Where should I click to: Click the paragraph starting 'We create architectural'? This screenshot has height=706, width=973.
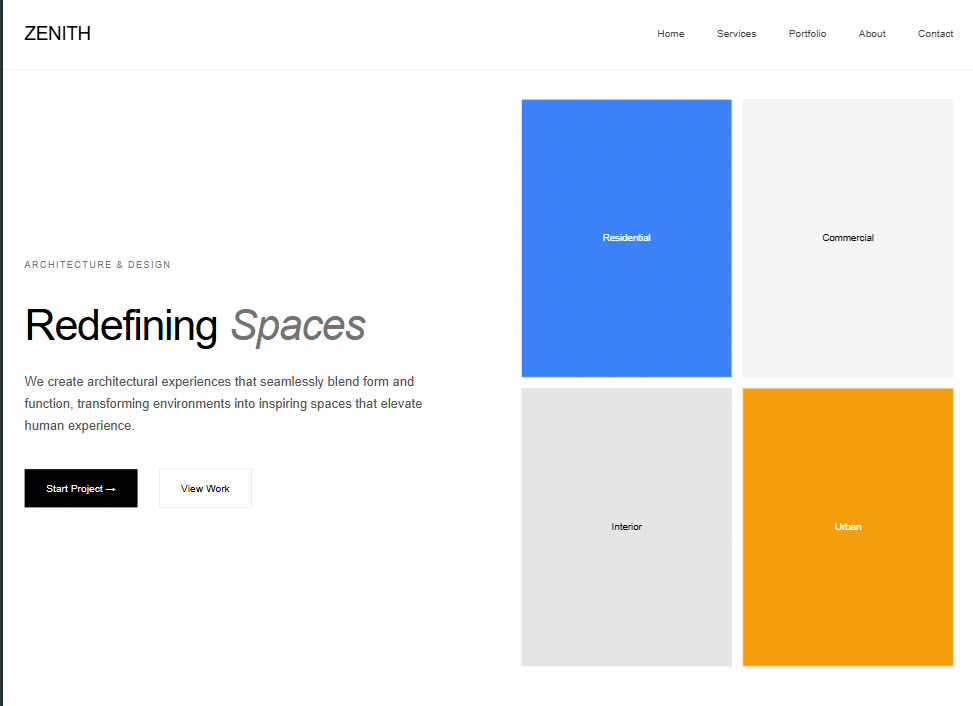click(219, 382)
